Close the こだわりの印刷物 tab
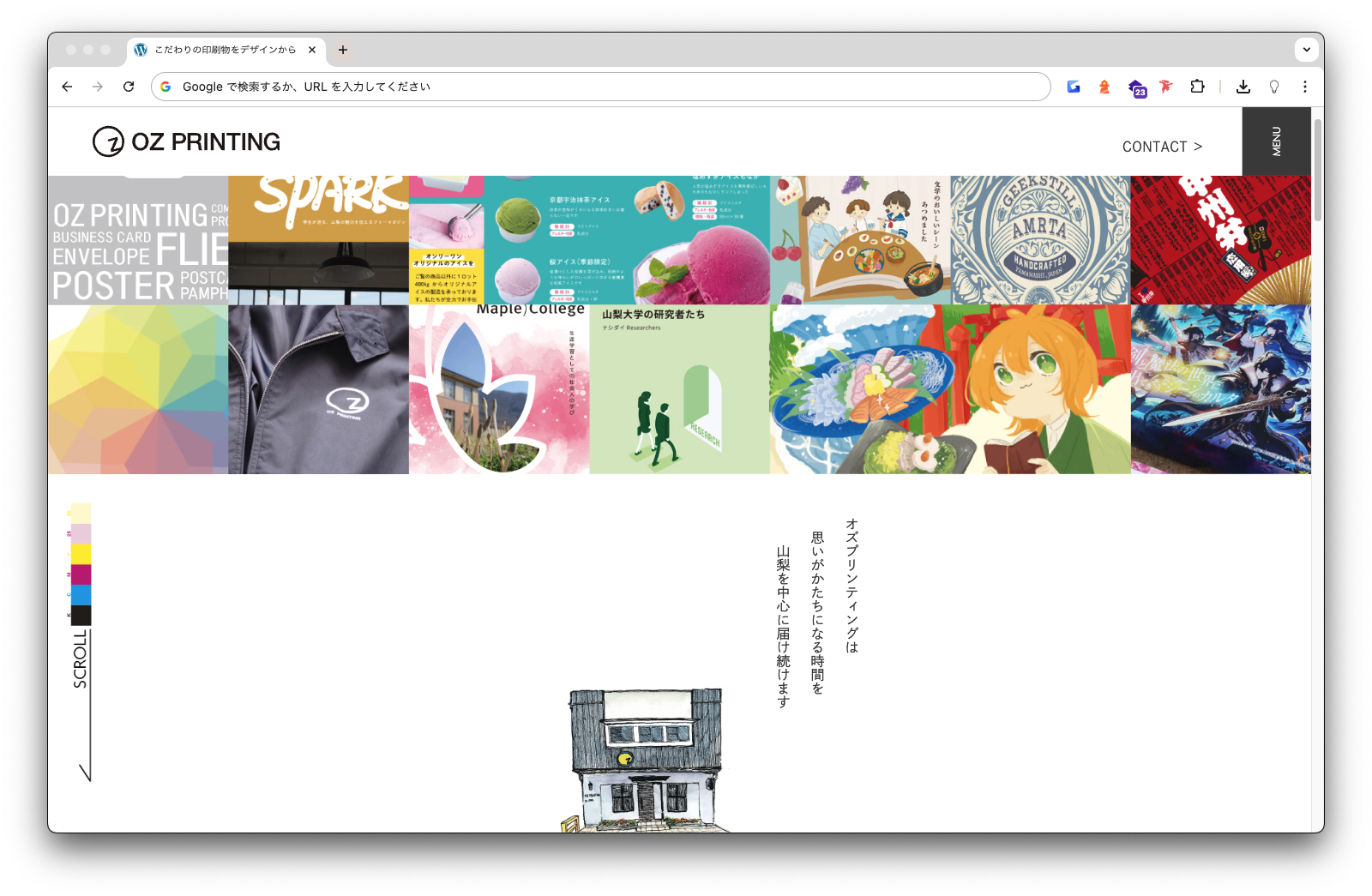The image size is (1372, 896). 312,50
